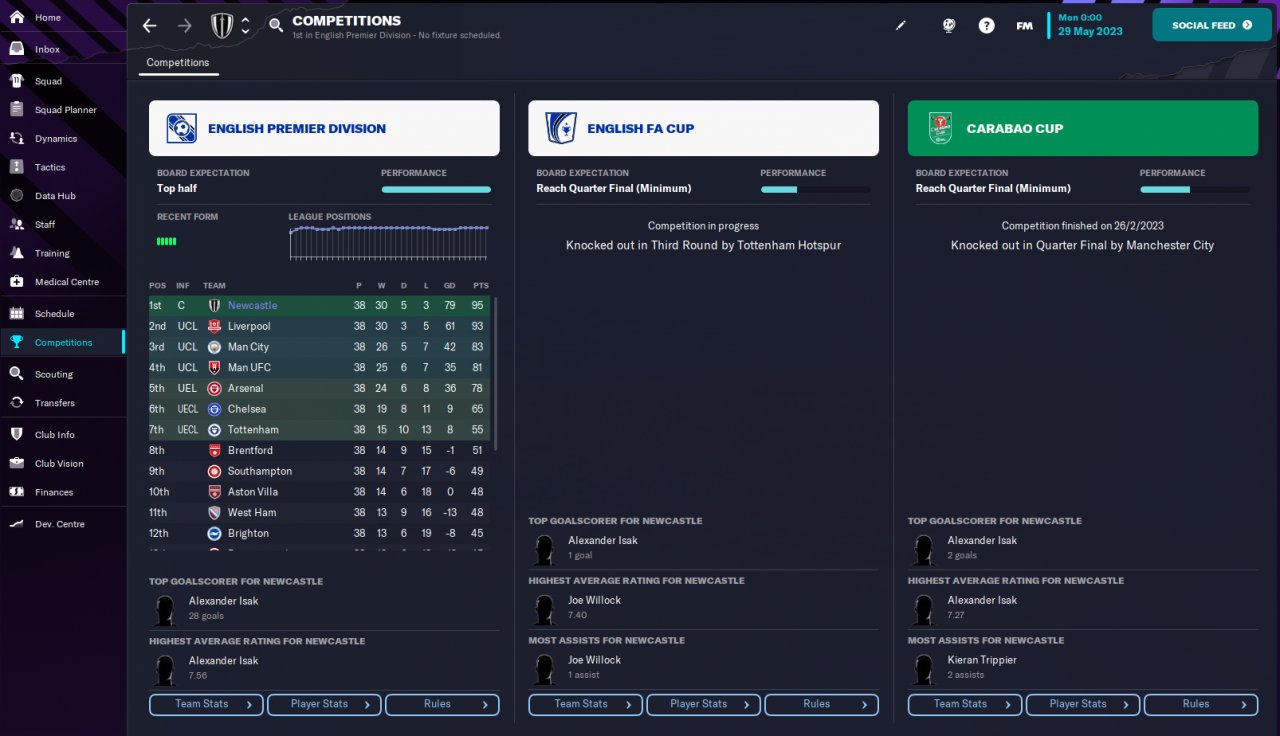Screen dimensions: 1280x736
Task: Open the FA Cup Rules
Action: pyautogui.click(x=822, y=704)
